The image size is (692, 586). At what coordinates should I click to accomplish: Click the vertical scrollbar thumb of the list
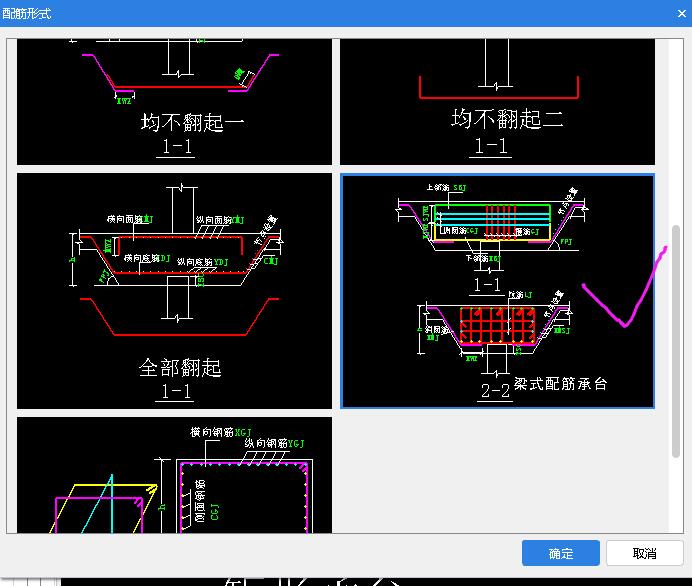click(x=676, y=342)
